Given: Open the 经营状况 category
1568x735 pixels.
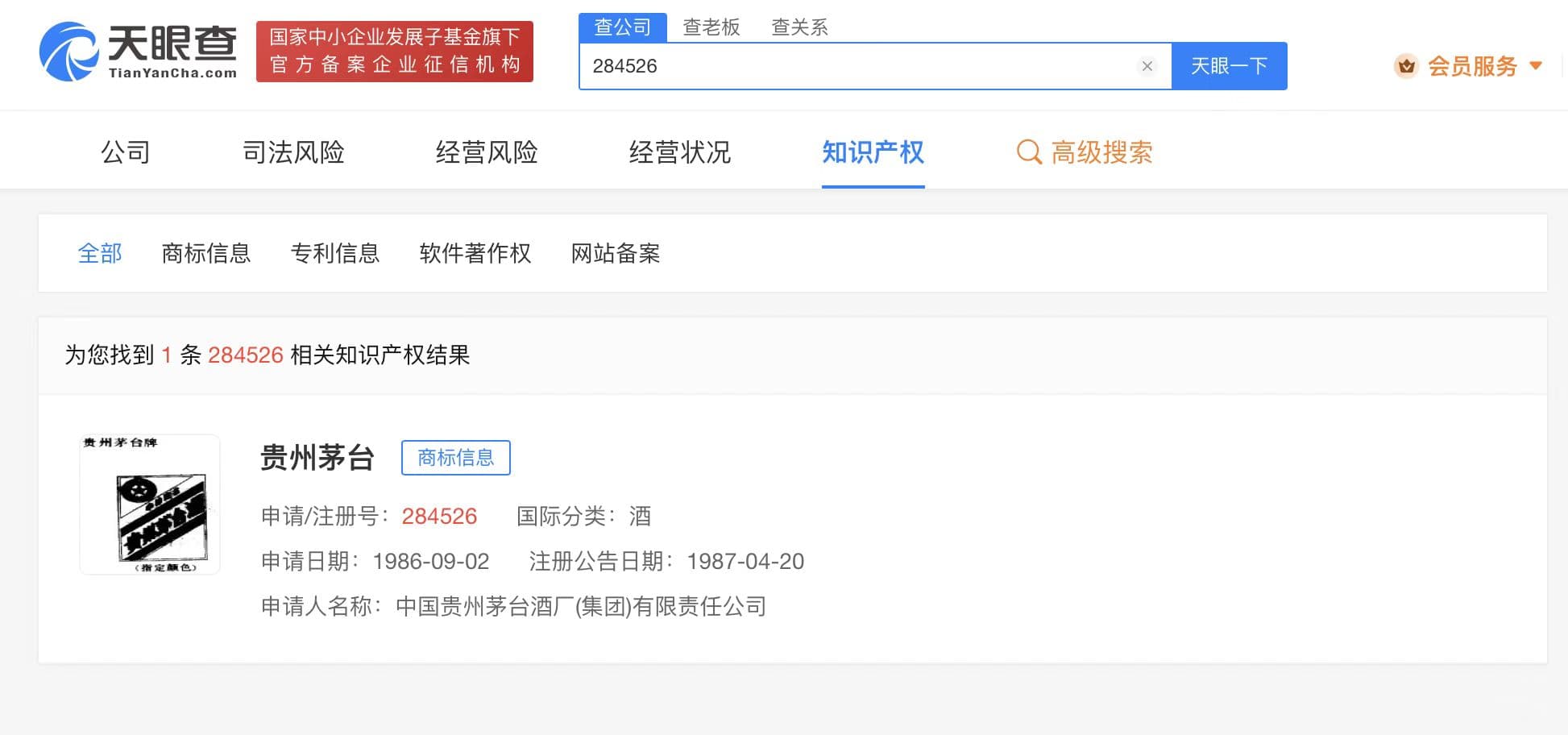Looking at the screenshot, I should pos(679,152).
